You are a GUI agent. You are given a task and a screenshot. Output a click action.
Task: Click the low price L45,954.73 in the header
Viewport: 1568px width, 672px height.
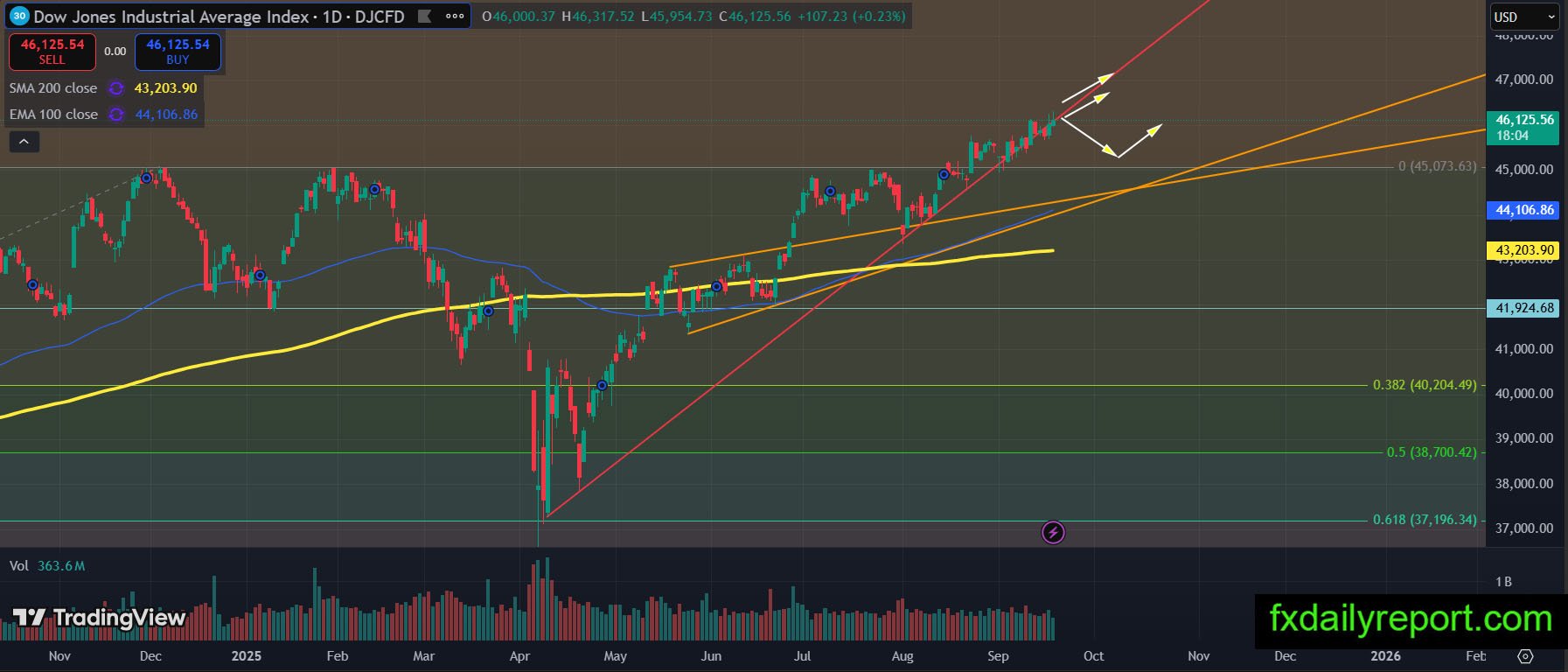point(677,17)
